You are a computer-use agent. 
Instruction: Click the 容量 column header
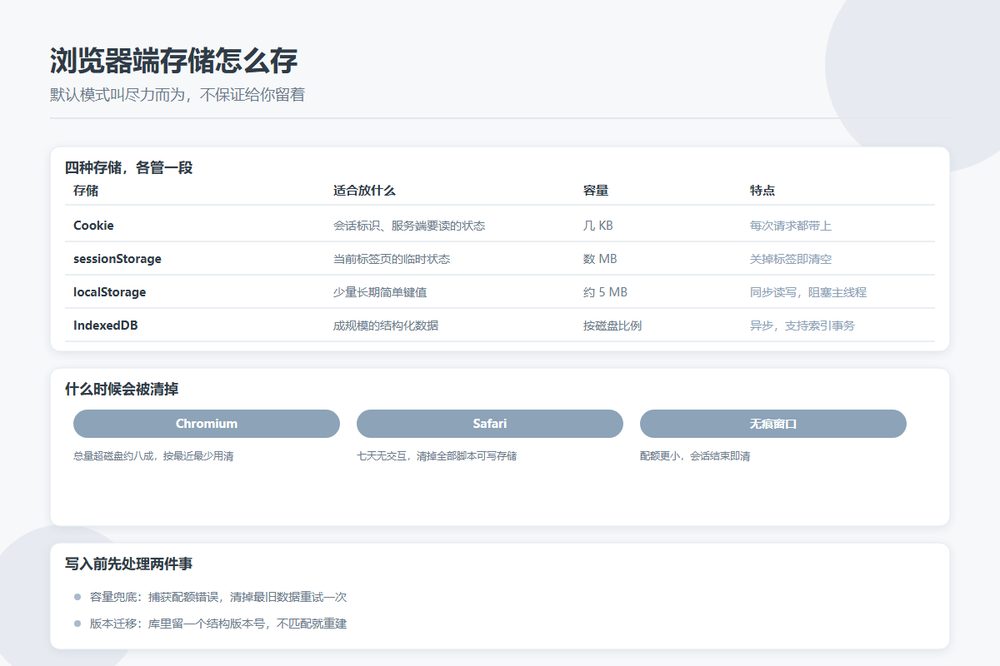pos(596,190)
